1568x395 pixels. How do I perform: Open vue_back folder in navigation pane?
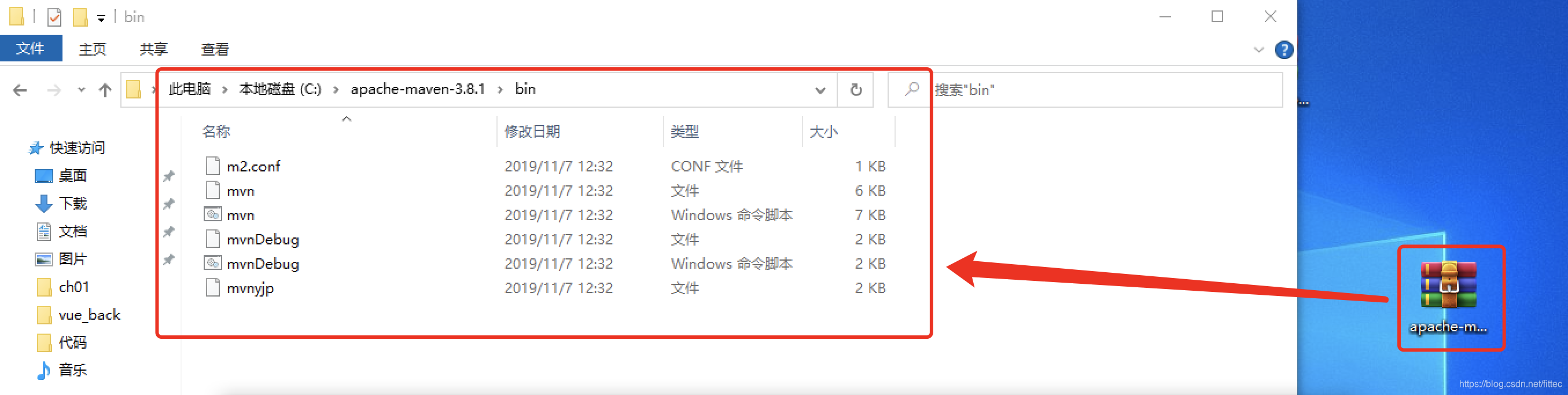[90, 314]
